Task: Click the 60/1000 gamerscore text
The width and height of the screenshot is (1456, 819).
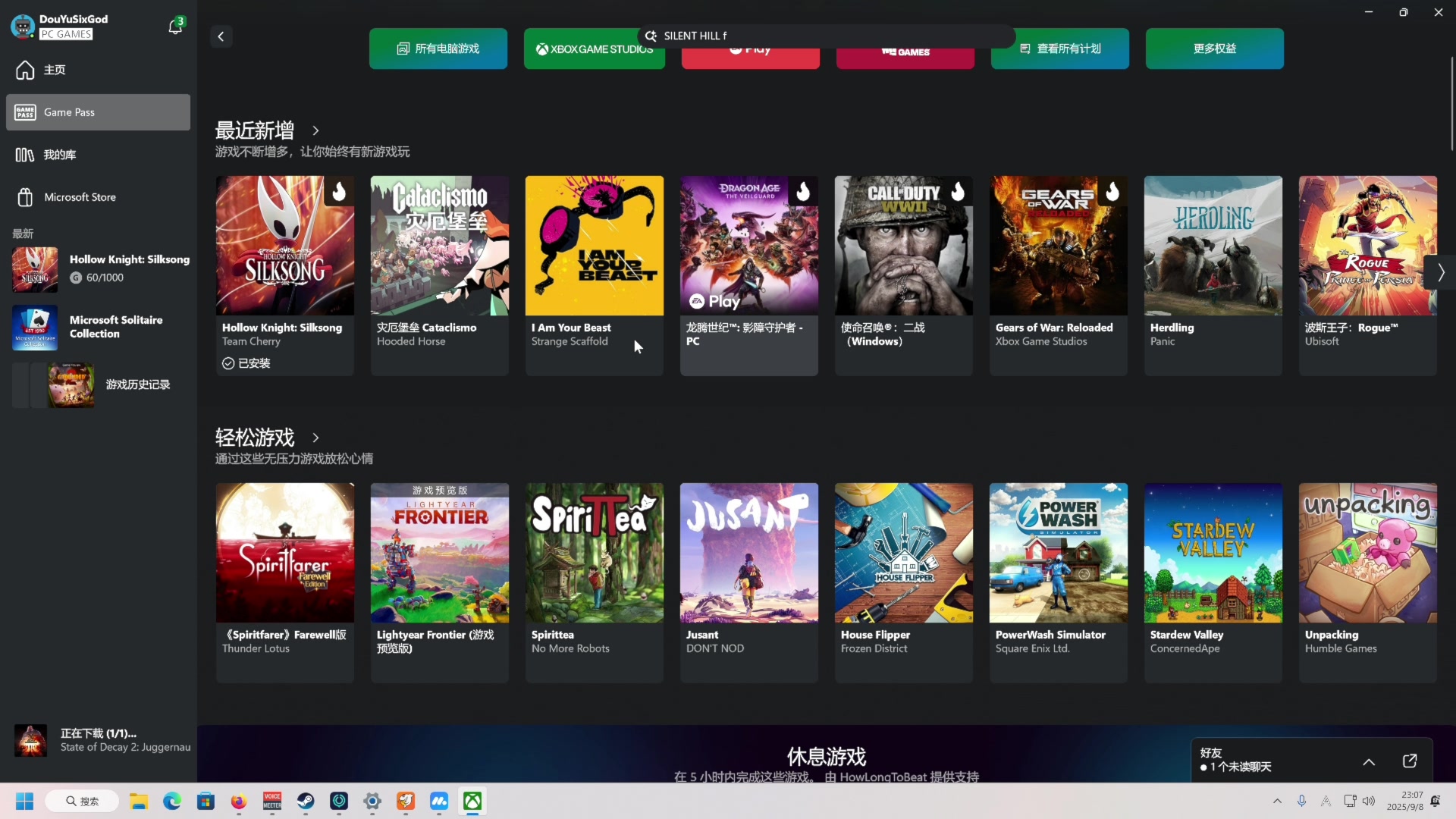Action: (105, 278)
